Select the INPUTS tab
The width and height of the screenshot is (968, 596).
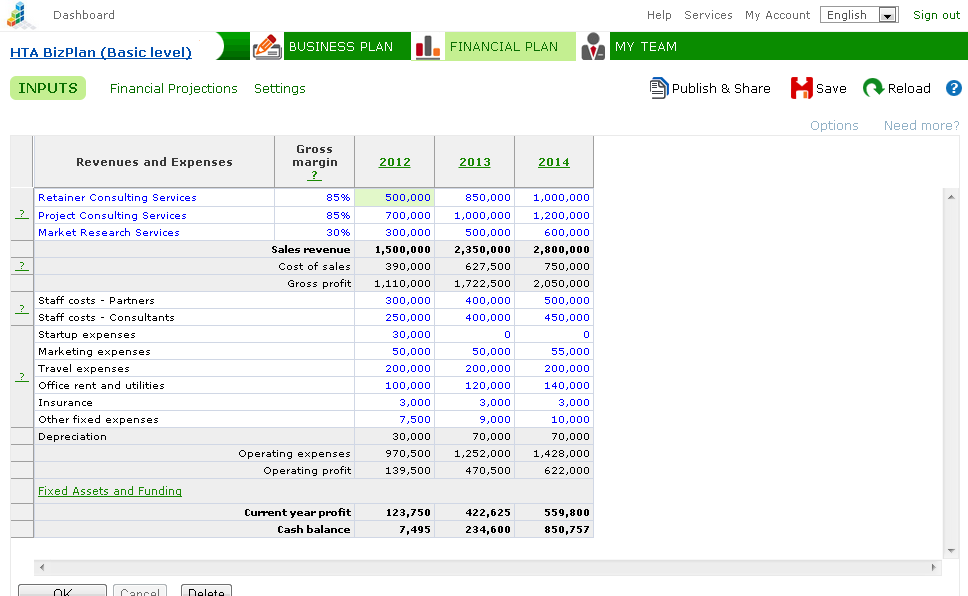coord(48,88)
